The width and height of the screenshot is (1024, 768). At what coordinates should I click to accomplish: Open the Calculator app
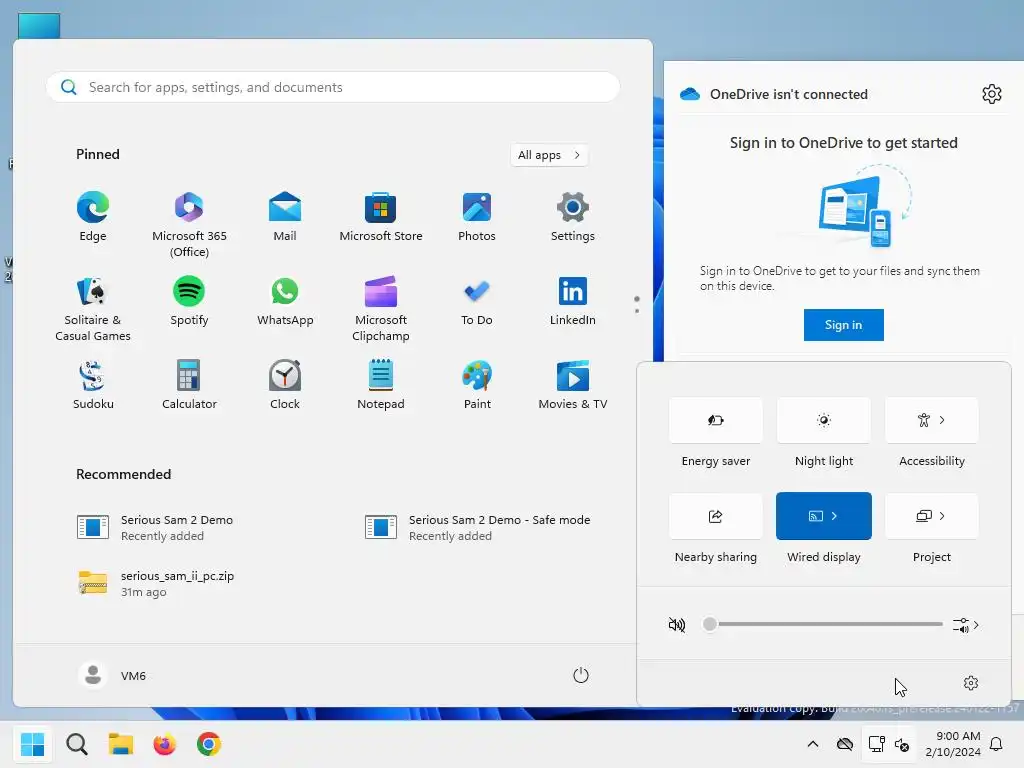pyautogui.click(x=189, y=385)
